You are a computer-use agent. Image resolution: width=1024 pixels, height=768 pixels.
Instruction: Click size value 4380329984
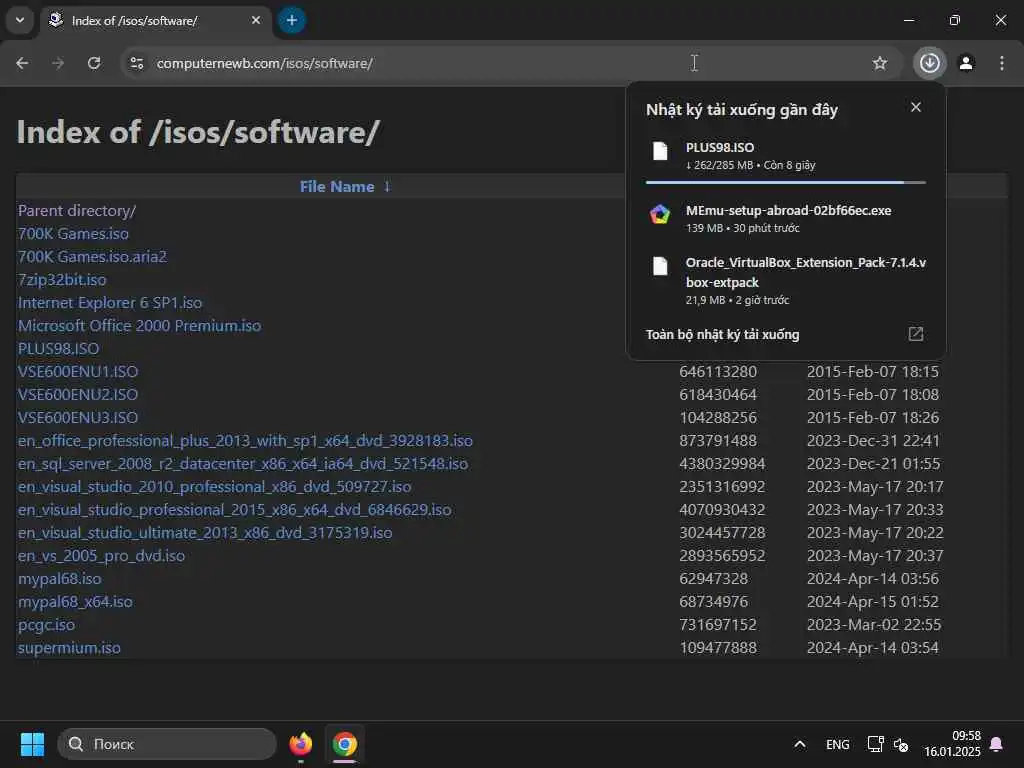coord(722,464)
